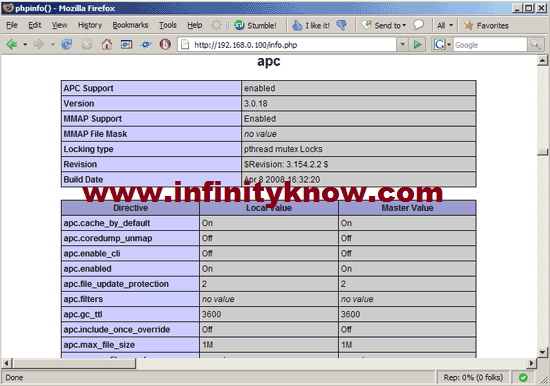Click the apc.file_update_protection directive
This screenshot has width=550, height=386.
116,284
